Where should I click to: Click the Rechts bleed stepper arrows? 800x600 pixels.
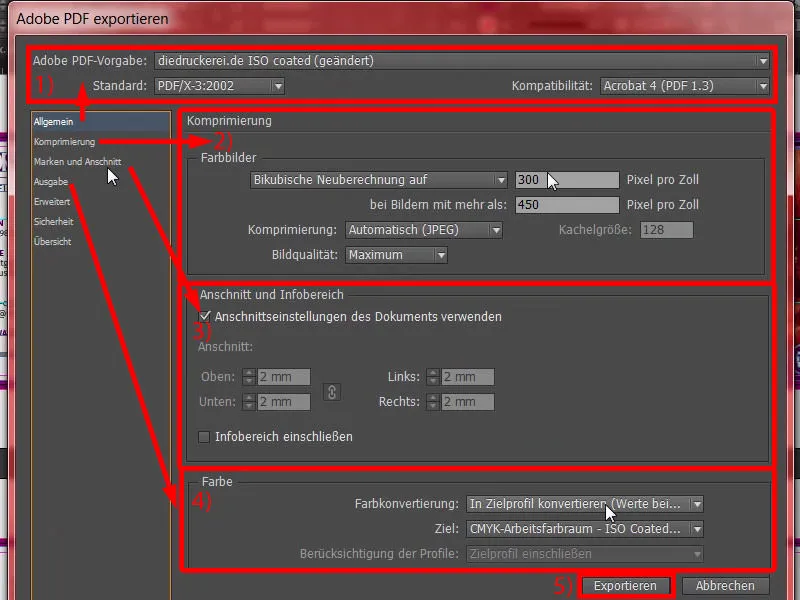coord(433,402)
